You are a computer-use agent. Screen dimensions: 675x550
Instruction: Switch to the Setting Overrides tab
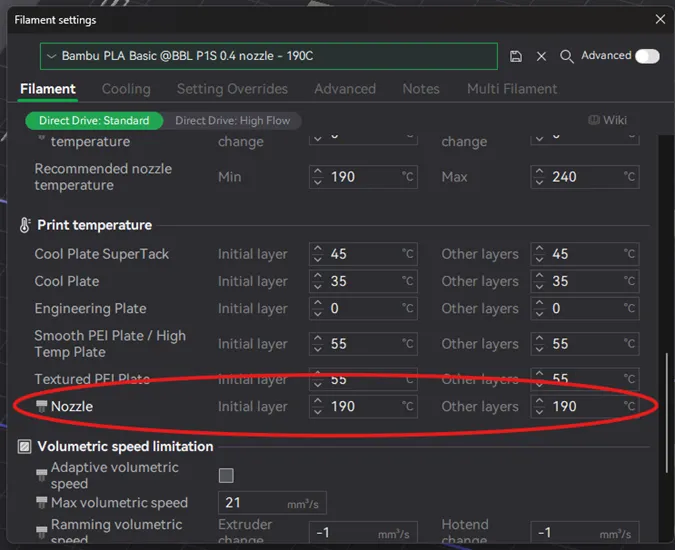tap(232, 89)
